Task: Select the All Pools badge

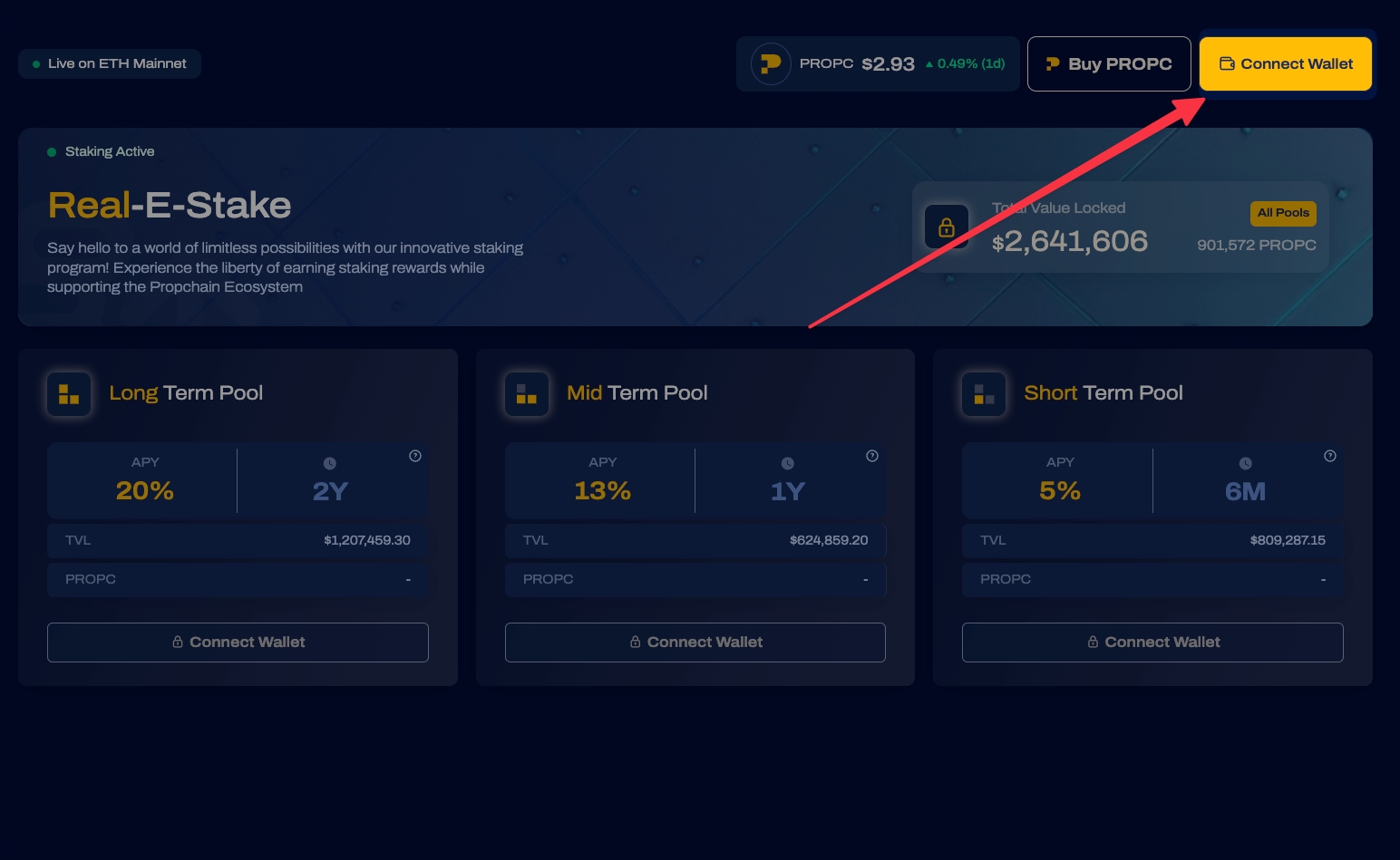Action: (1283, 213)
